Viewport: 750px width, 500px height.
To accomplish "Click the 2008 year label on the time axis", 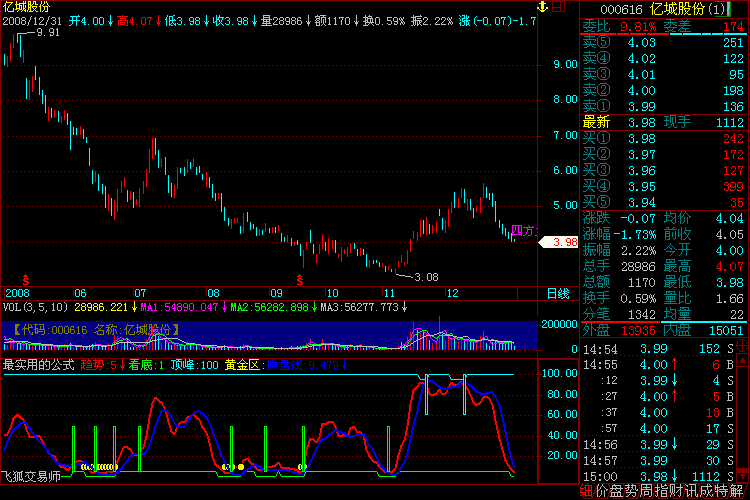I will tap(17, 293).
